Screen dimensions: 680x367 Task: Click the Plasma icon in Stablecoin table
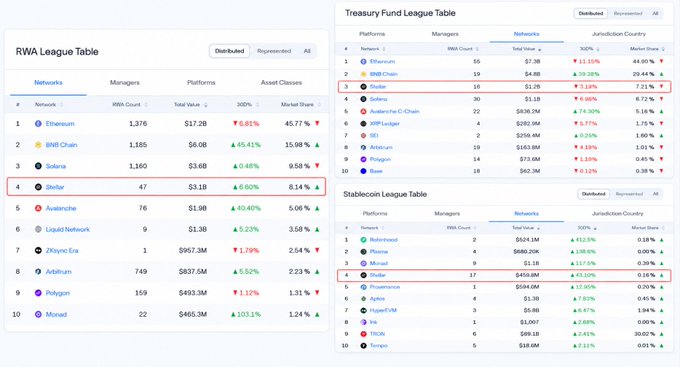point(363,252)
